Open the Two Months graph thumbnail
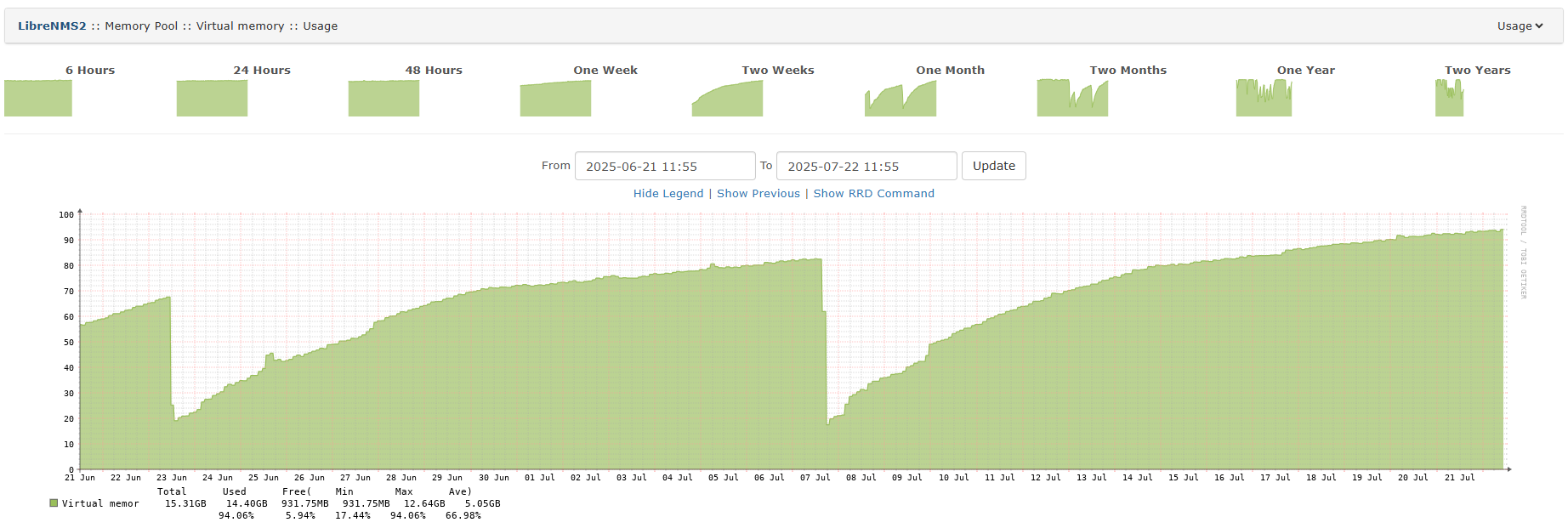The width and height of the screenshot is (1568, 528). (1072, 98)
